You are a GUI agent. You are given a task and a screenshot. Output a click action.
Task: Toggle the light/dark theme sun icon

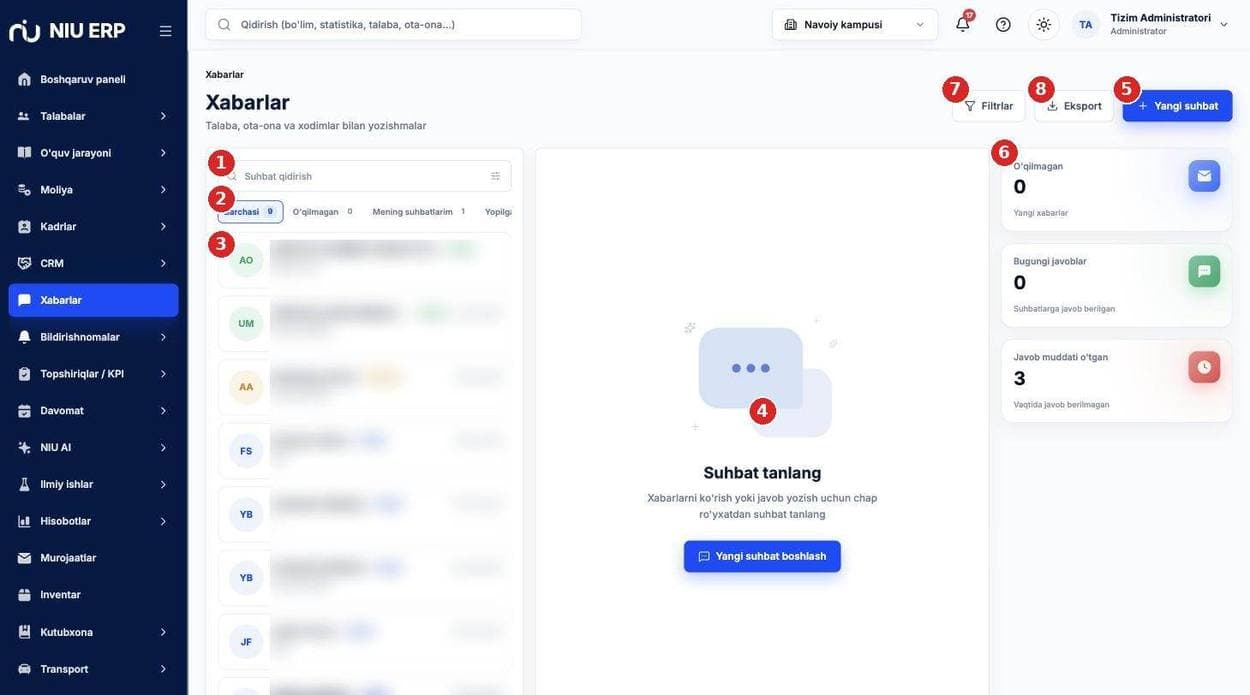(x=1043, y=24)
